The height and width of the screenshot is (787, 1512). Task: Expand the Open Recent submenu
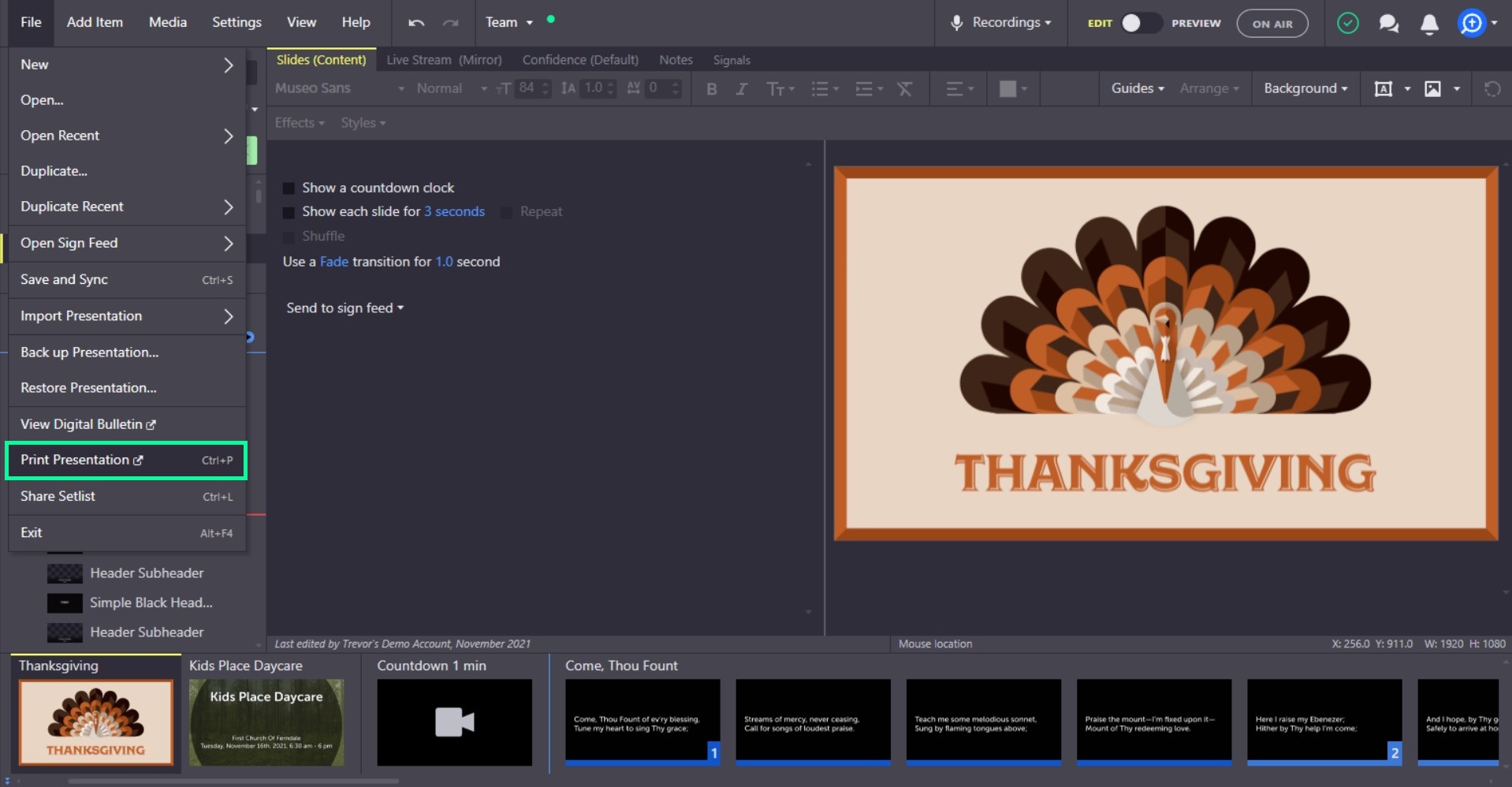127,136
